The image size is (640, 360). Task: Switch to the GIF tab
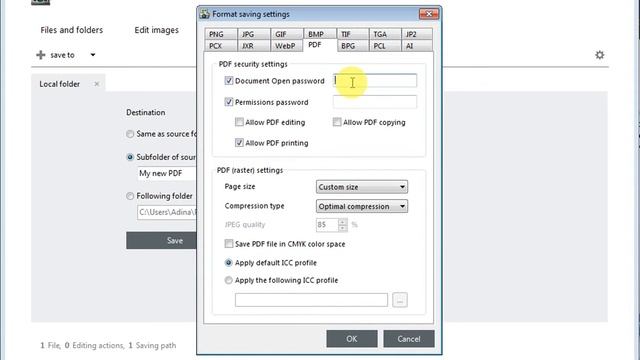click(x=287, y=34)
